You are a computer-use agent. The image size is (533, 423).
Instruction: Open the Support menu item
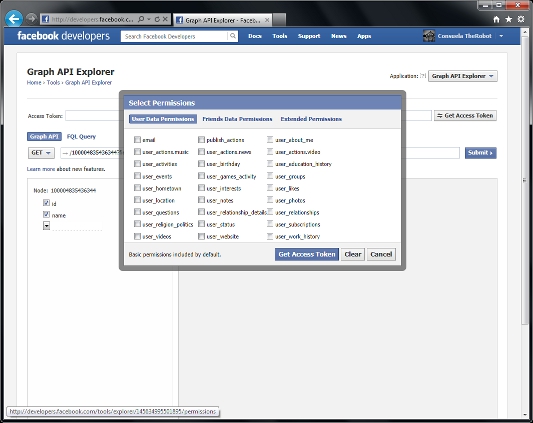tap(309, 36)
